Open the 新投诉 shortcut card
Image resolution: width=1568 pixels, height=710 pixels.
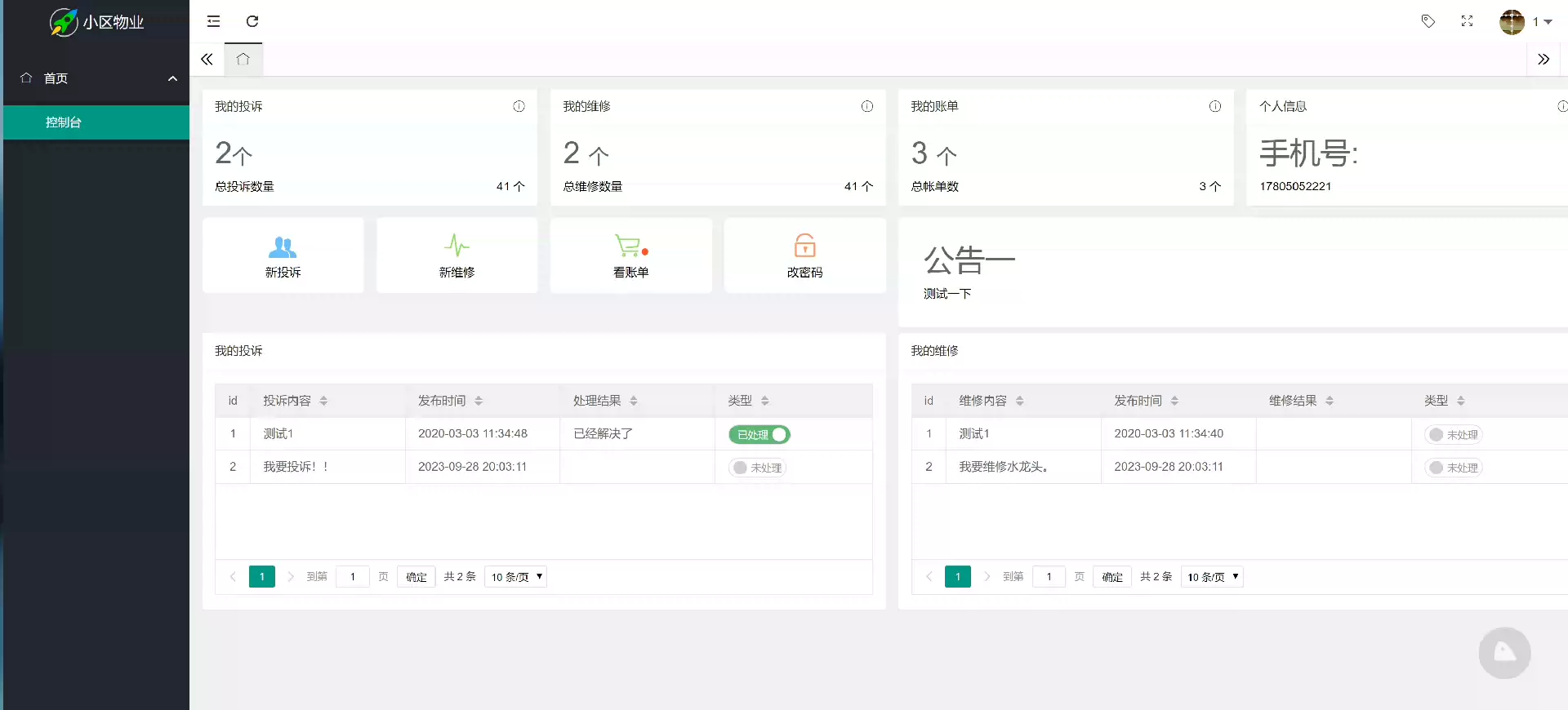pyautogui.click(x=283, y=255)
